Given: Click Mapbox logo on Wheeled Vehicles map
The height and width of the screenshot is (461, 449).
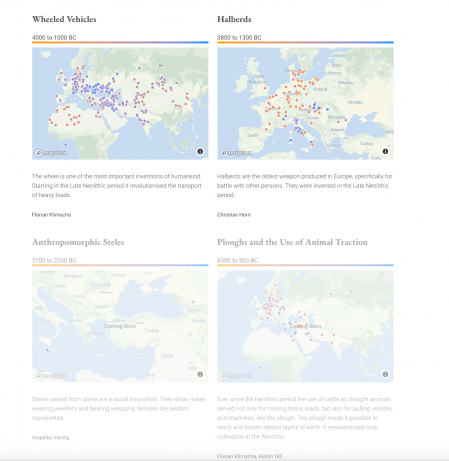Looking at the screenshot, I should pyautogui.click(x=51, y=153).
